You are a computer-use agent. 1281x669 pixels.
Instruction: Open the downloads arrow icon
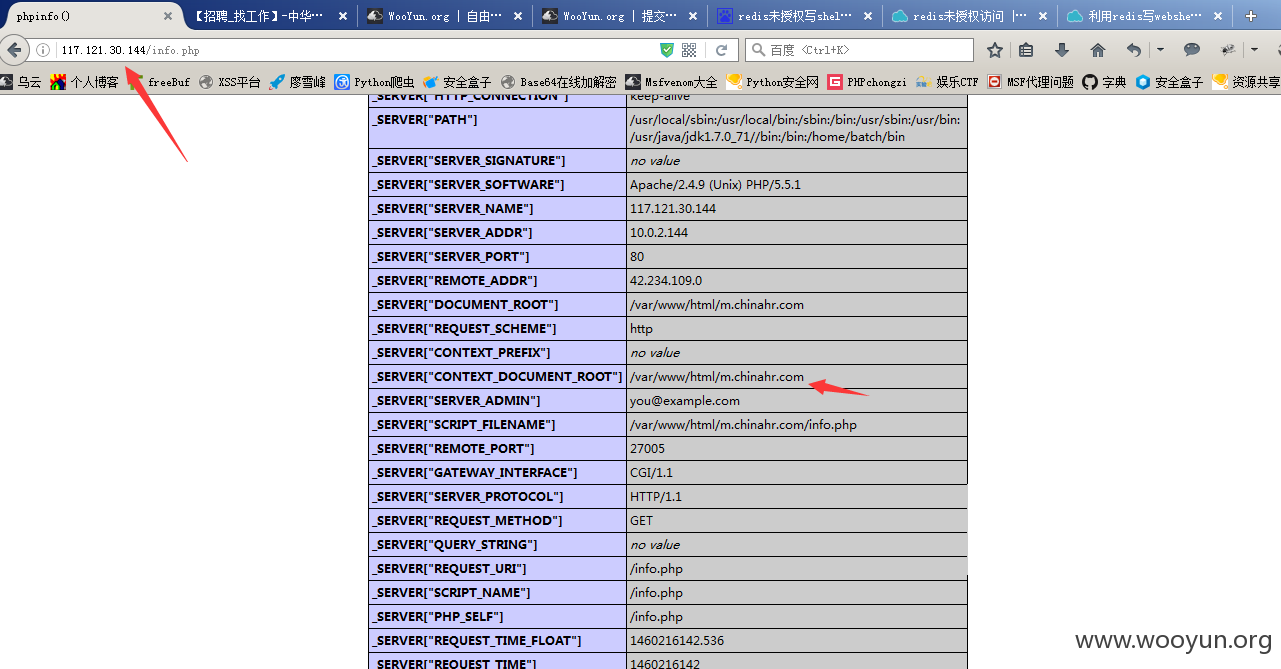pos(1062,50)
